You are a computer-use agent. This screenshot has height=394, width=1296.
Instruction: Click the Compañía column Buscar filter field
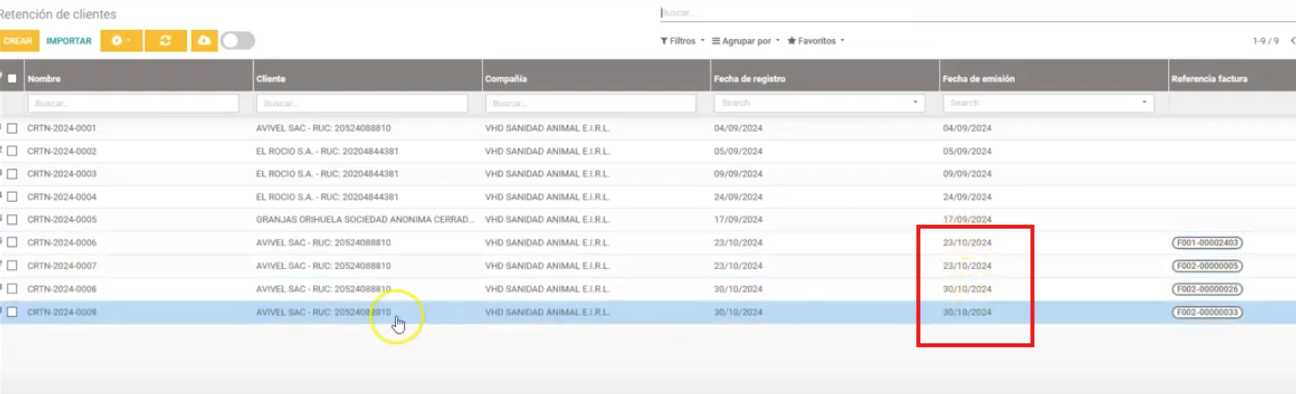pos(591,103)
